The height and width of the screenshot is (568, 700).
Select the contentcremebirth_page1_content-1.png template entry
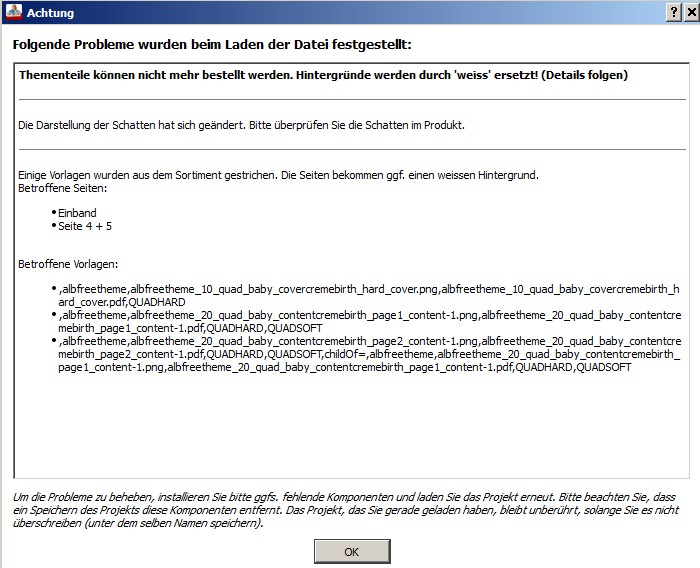point(370,321)
